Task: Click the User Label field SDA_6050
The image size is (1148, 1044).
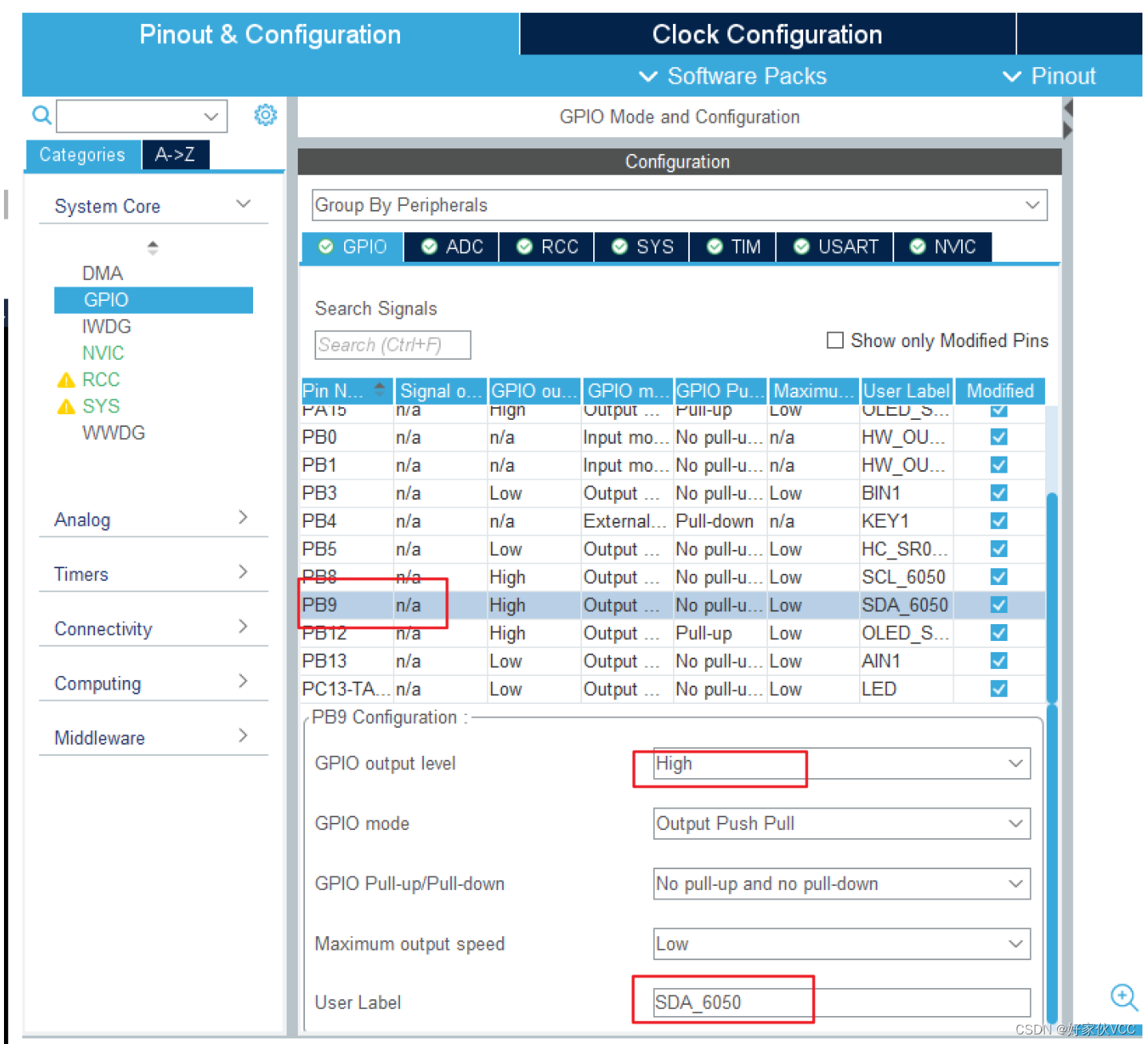Action: coord(841,1002)
